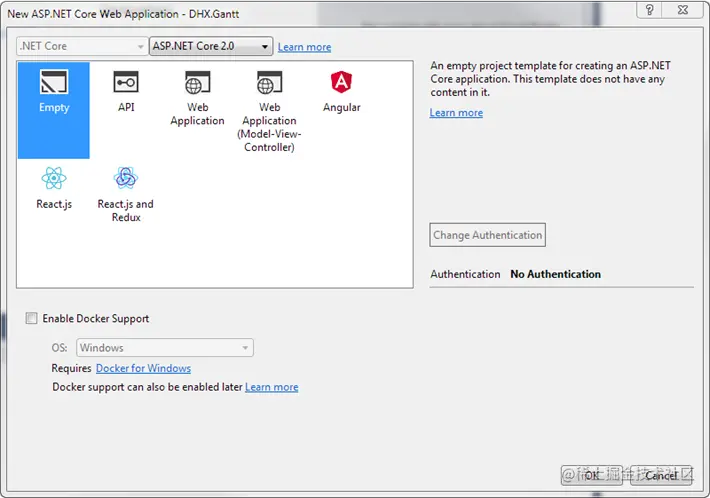The image size is (710, 498).
Task: Click the help question mark button
Action: (x=649, y=10)
